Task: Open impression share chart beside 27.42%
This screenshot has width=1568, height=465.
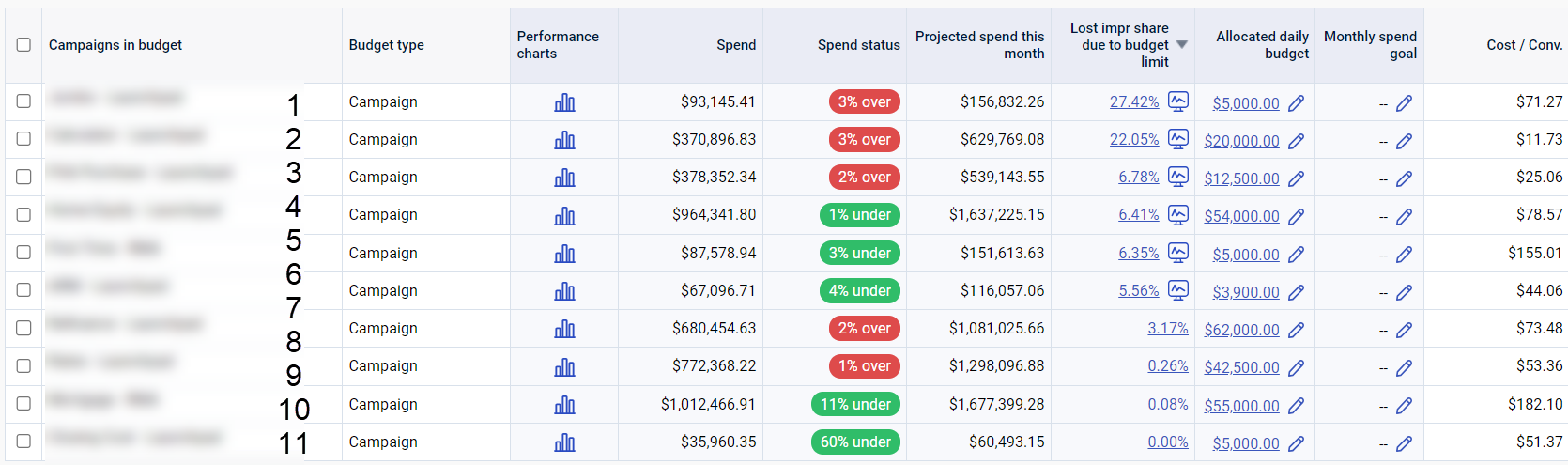Action: point(1177,101)
